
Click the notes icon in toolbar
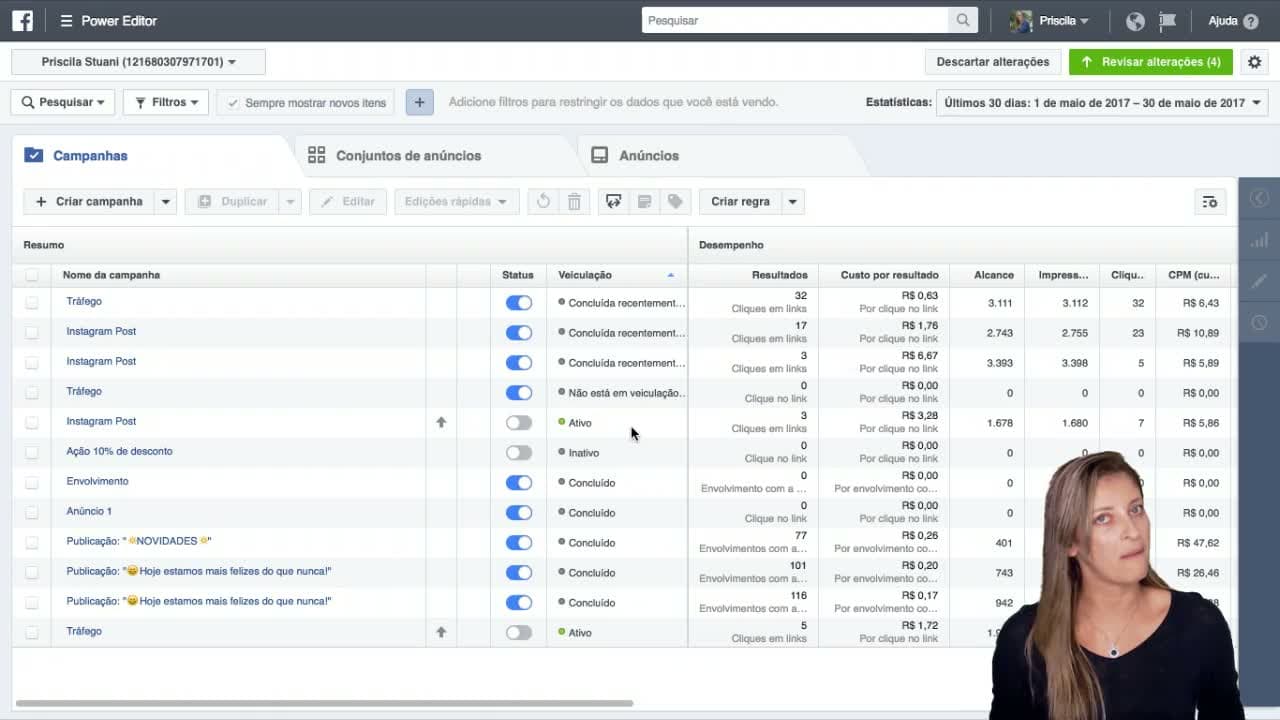(645, 202)
